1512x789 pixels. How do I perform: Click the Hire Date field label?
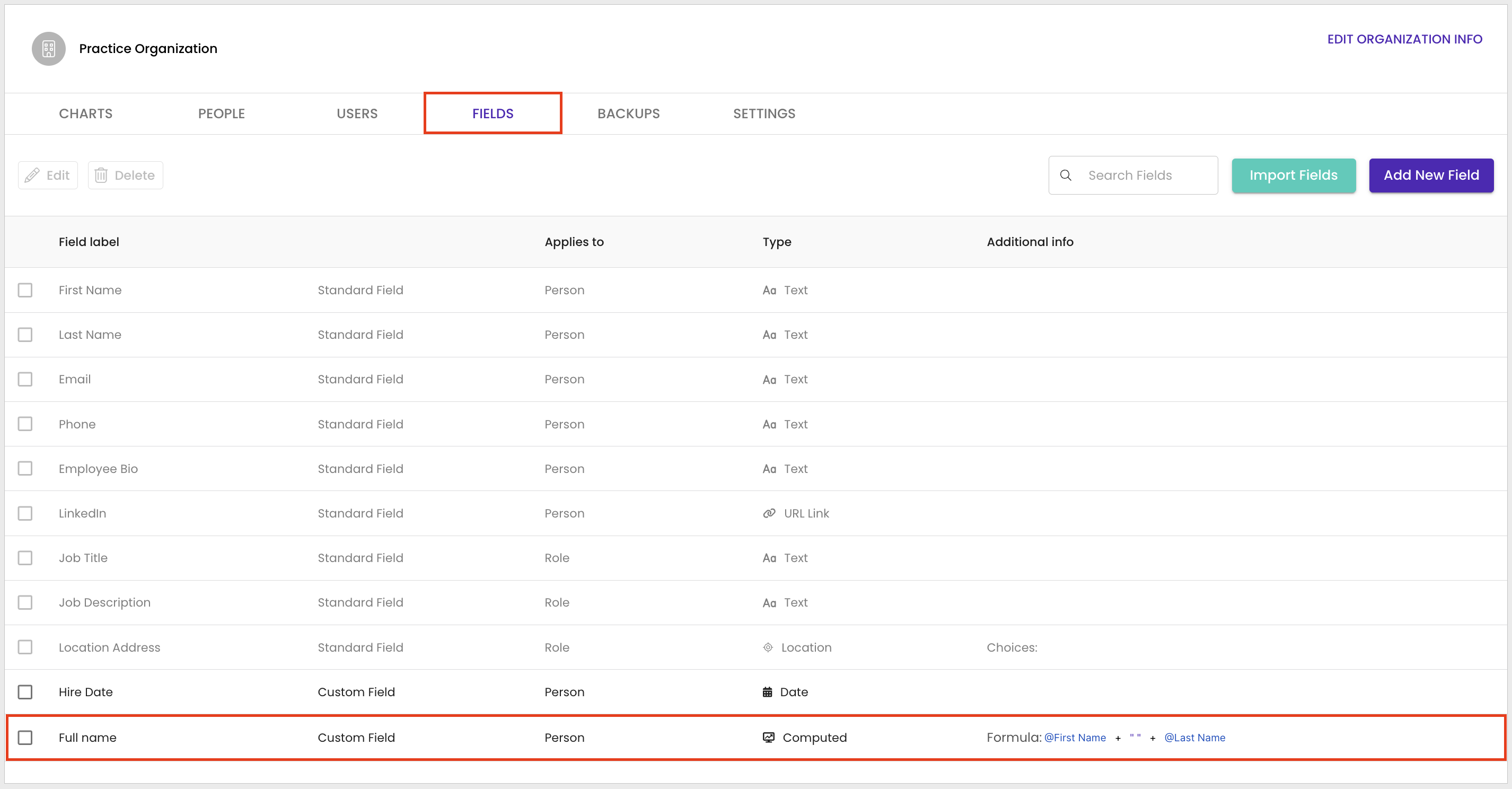pyautogui.click(x=86, y=692)
